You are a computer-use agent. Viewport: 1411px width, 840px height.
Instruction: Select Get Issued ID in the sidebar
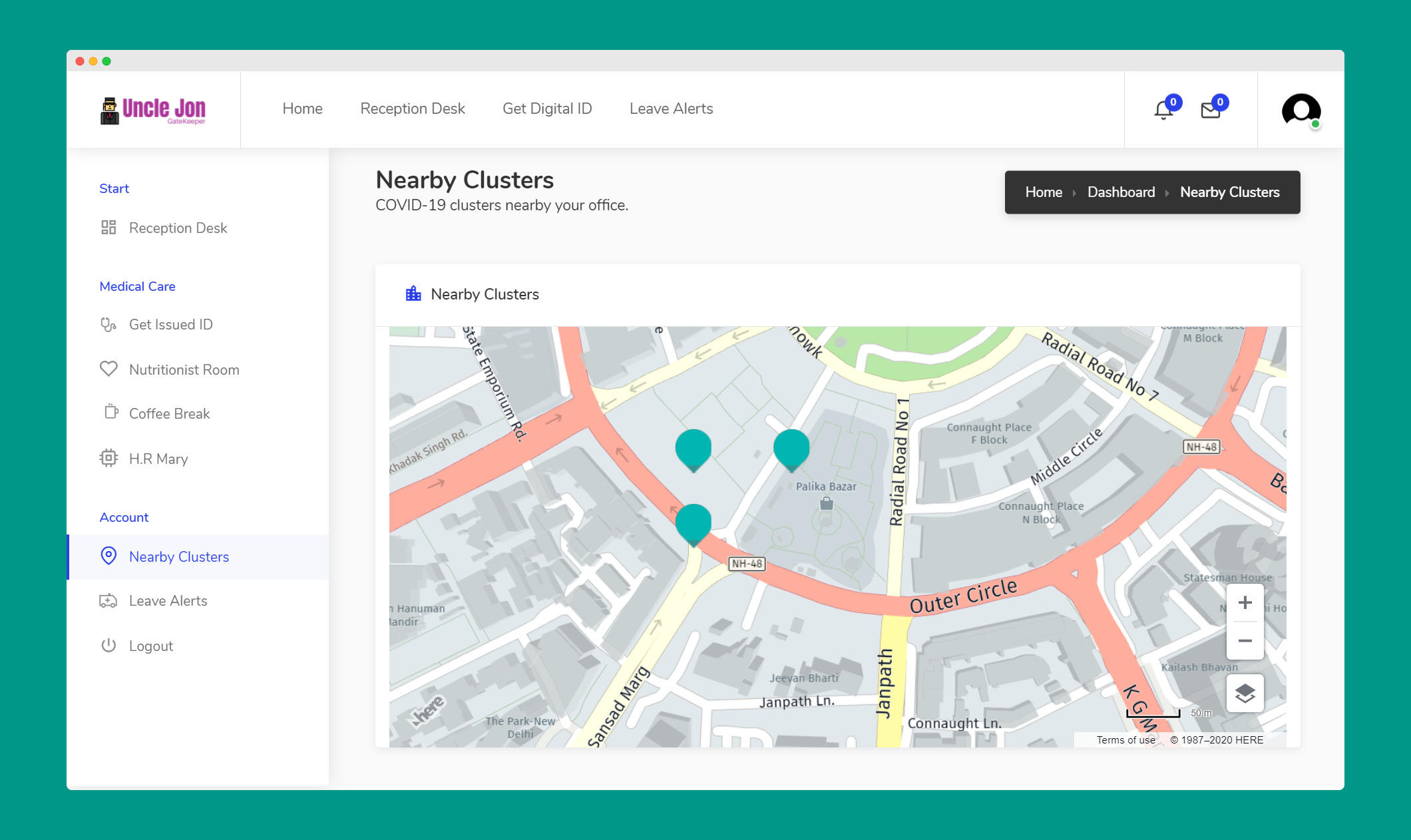click(170, 324)
